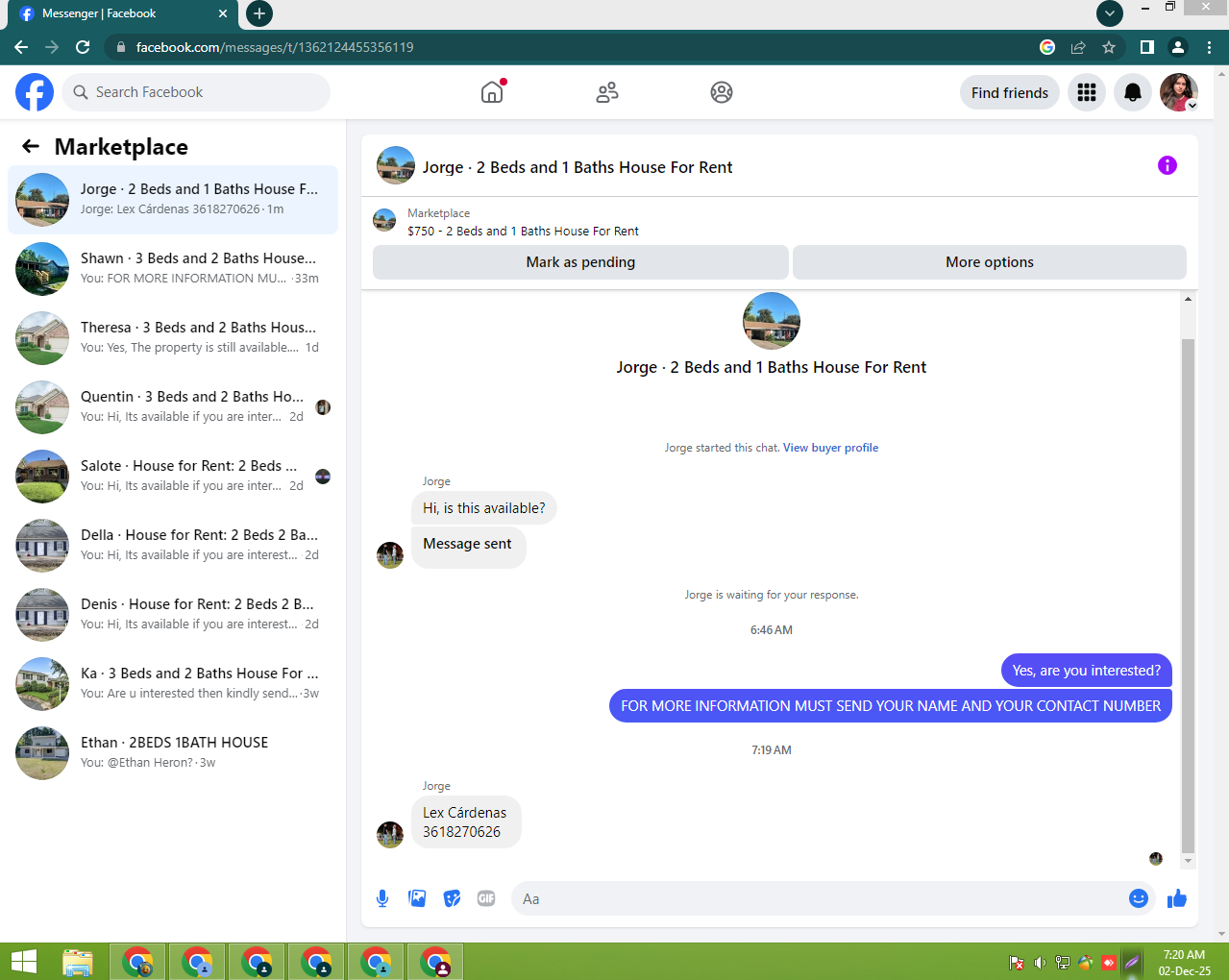Reload the page with browser refresh icon
The width and height of the screenshot is (1229, 980).
pyautogui.click(x=83, y=47)
